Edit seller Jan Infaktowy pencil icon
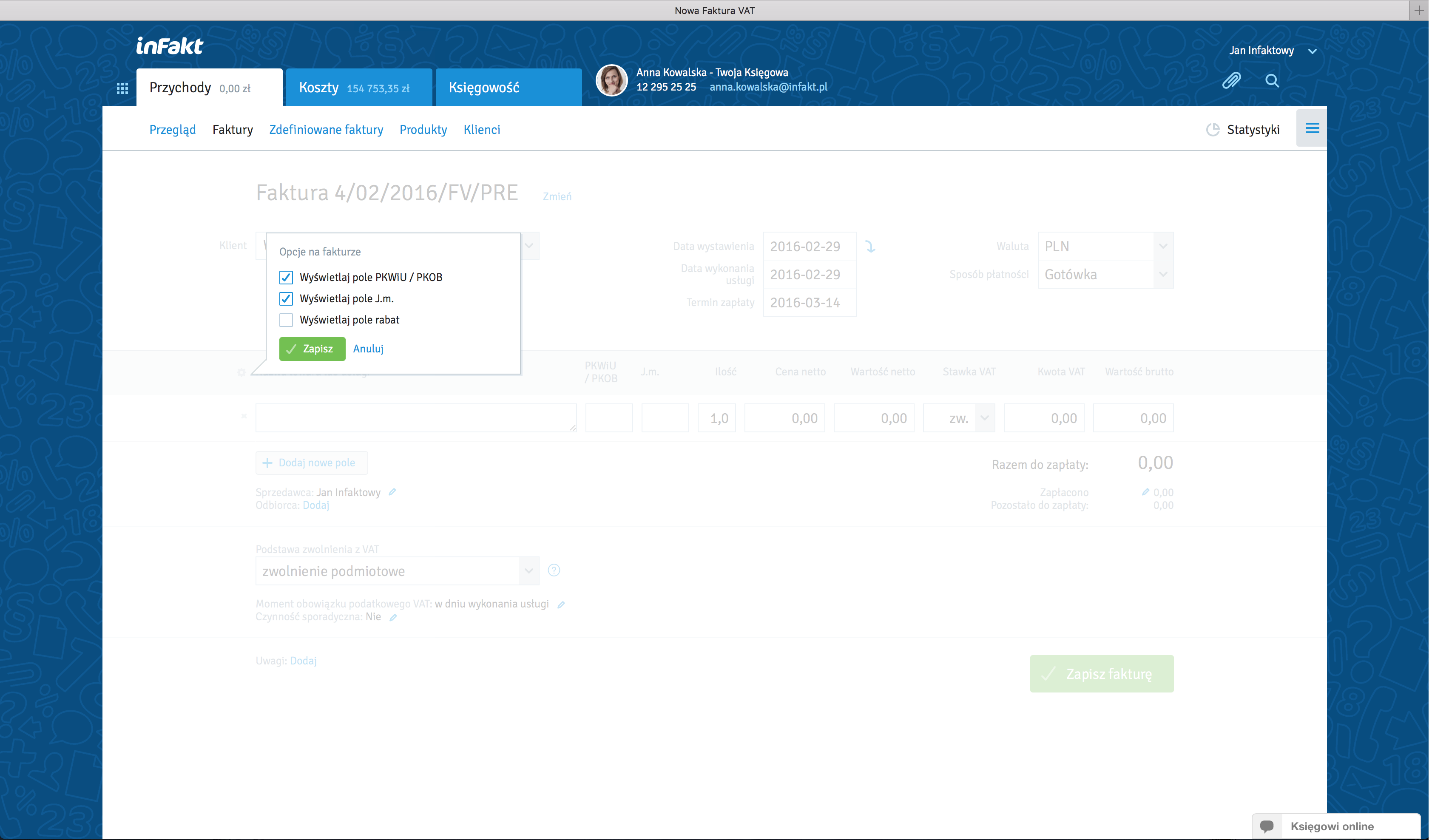 392,492
